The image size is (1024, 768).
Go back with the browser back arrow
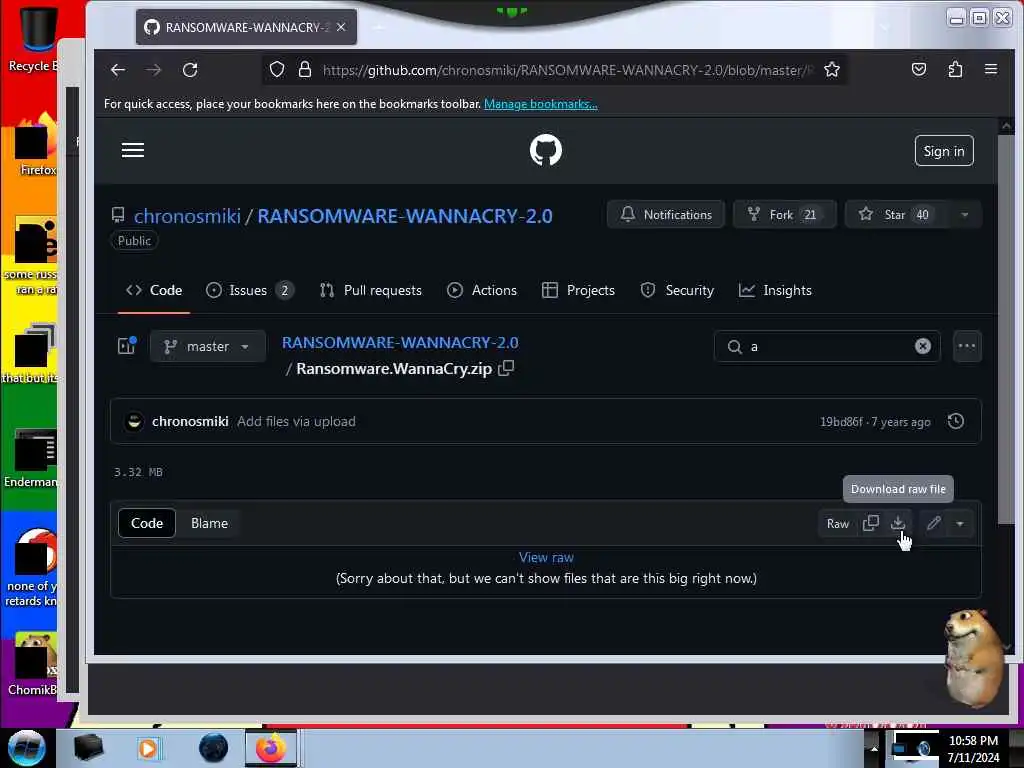(118, 70)
